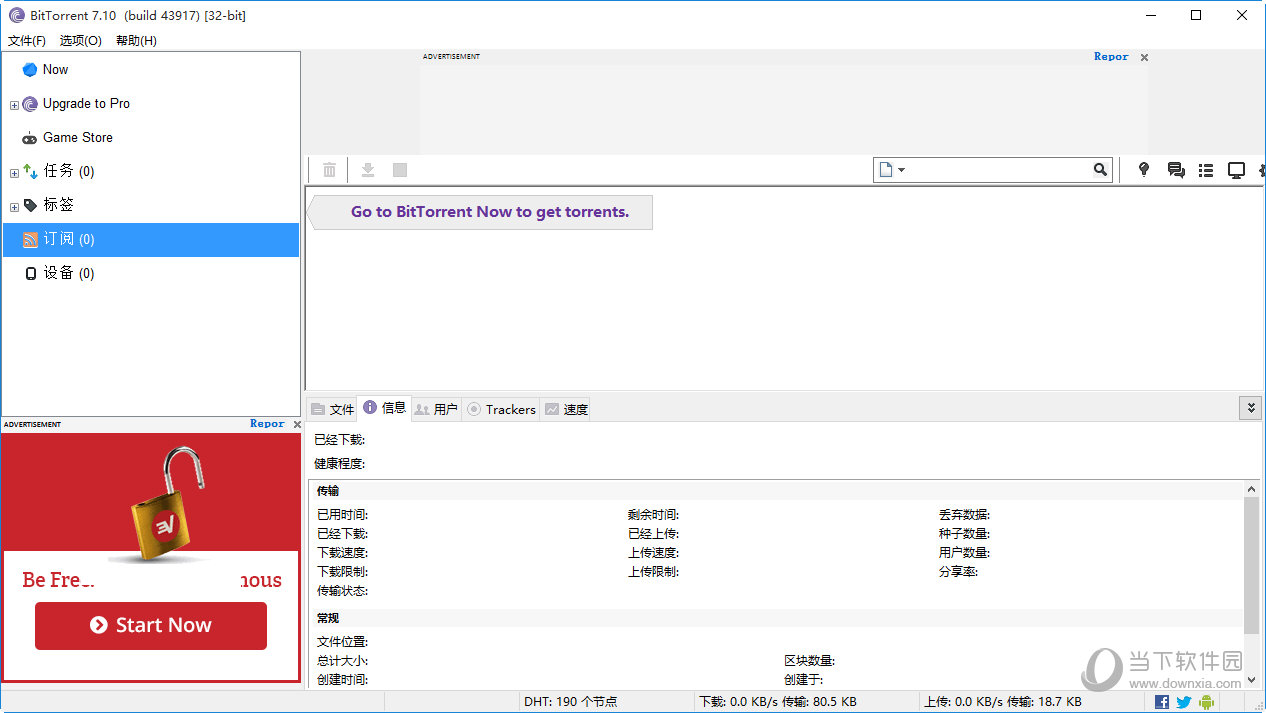Click the magnifying glass search icon
This screenshot has width=1266, height=713.
pos(1100,170)
